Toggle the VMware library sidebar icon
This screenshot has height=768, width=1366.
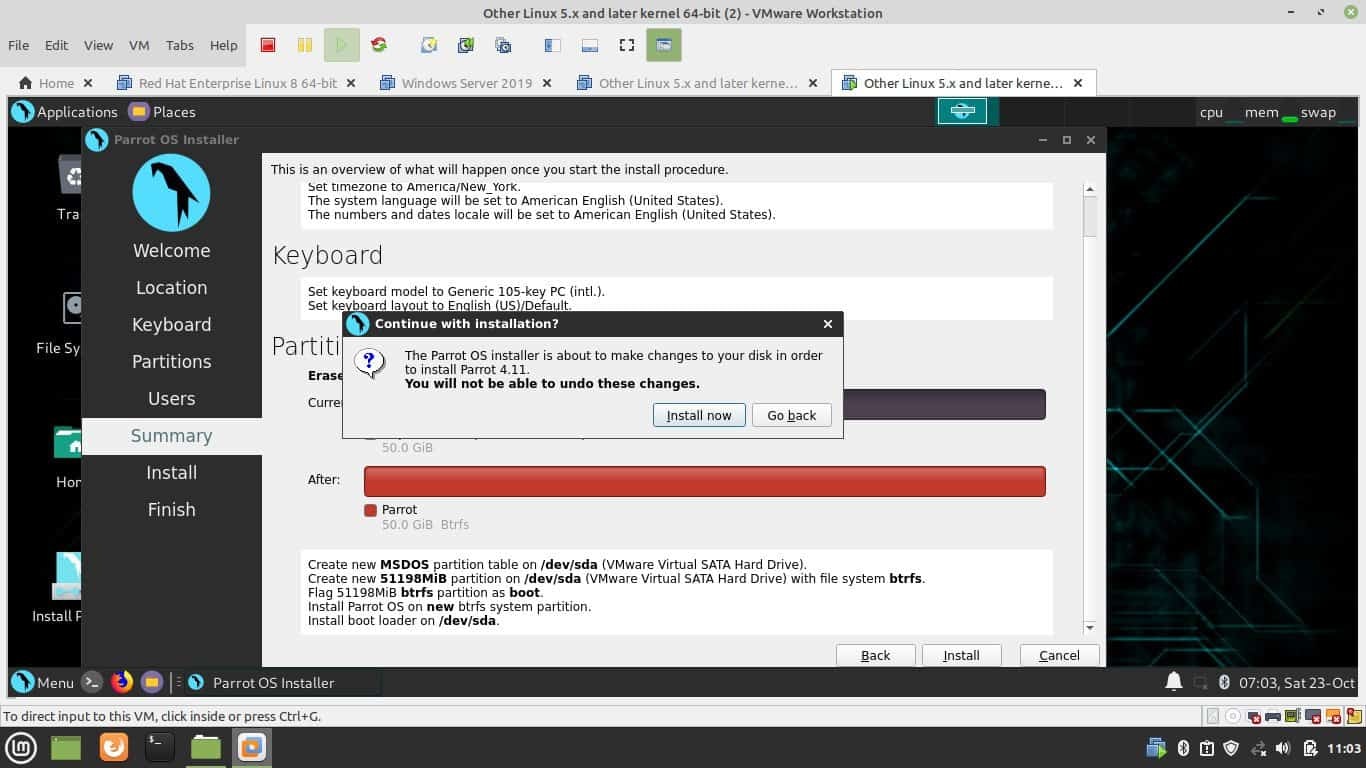[553, 45]
